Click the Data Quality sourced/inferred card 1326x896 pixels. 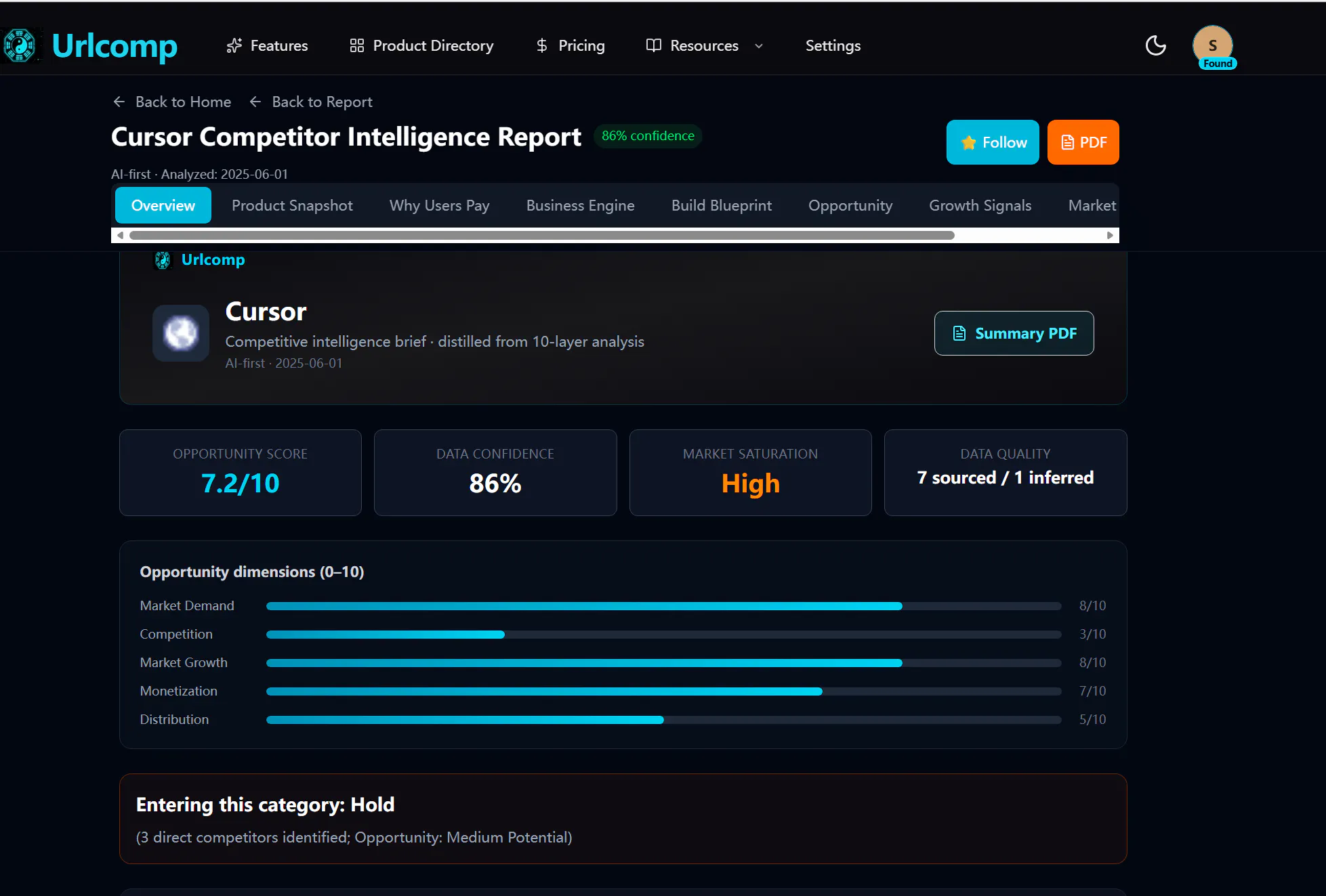click(x=1006, y=473)
